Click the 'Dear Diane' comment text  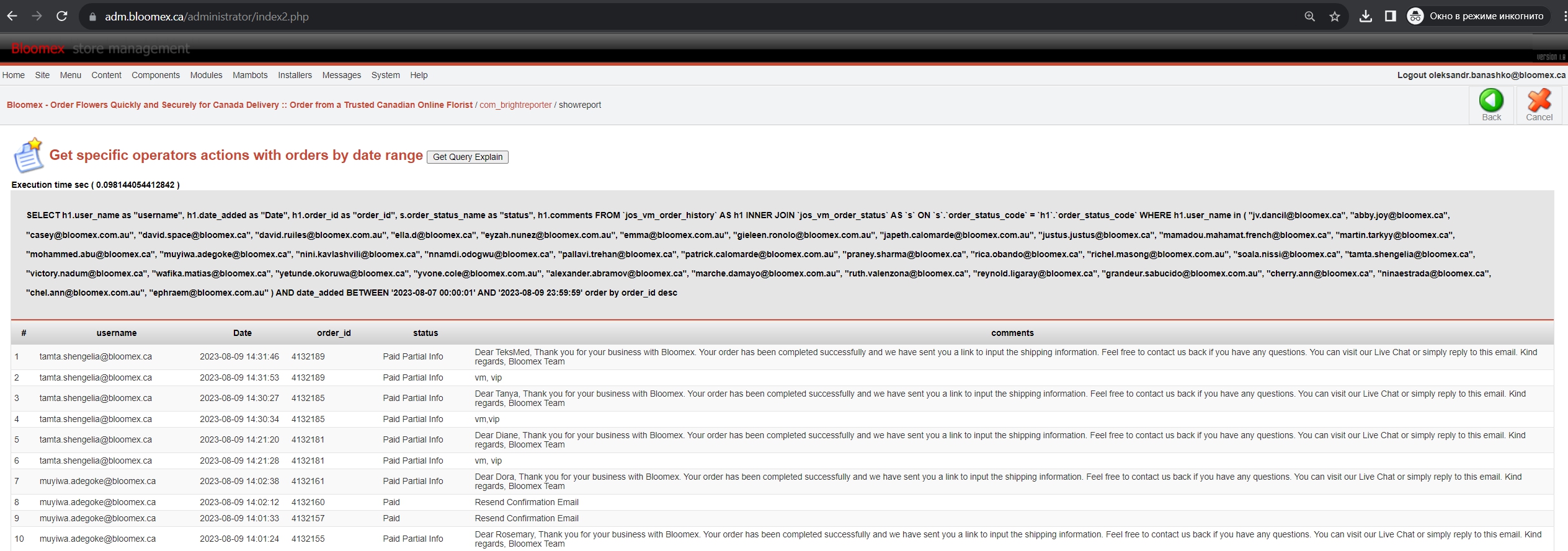point(1000,439)
